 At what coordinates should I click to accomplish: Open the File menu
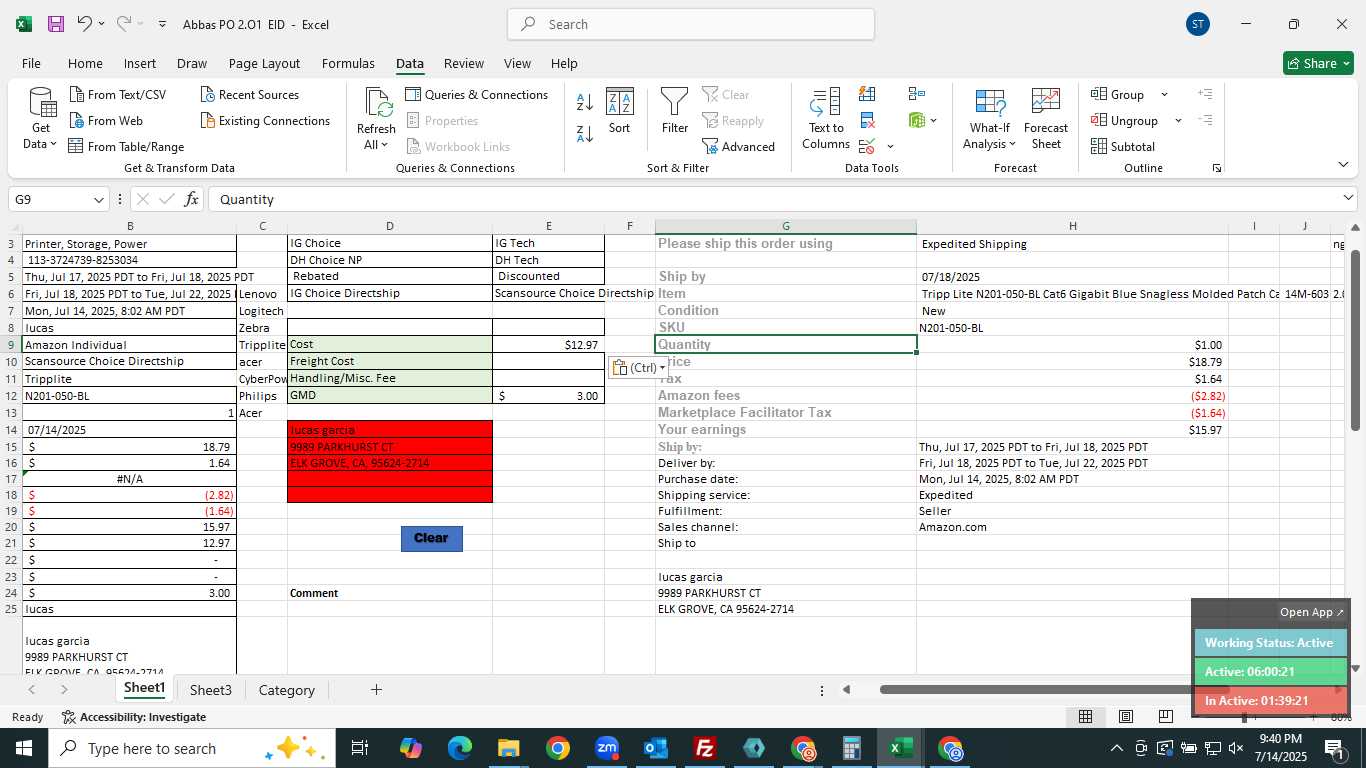coord(31,63)
